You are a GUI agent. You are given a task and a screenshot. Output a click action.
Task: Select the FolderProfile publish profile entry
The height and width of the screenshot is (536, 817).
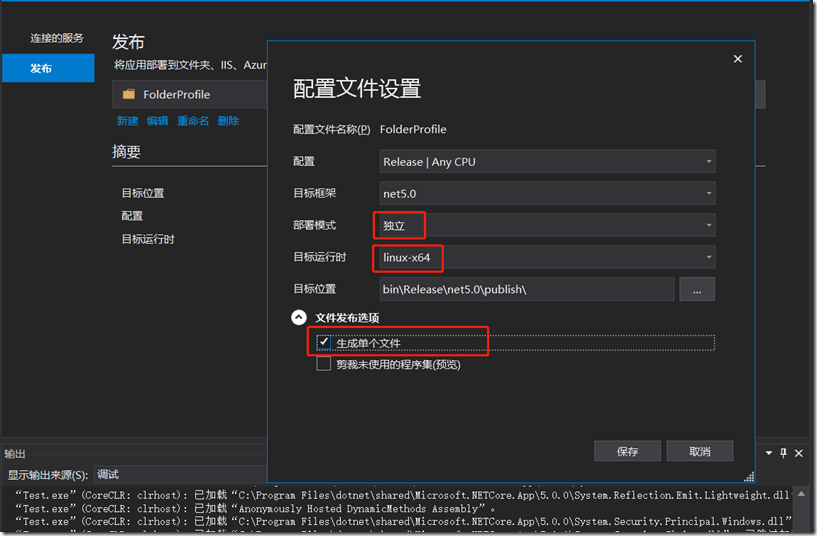coord(190,94)
